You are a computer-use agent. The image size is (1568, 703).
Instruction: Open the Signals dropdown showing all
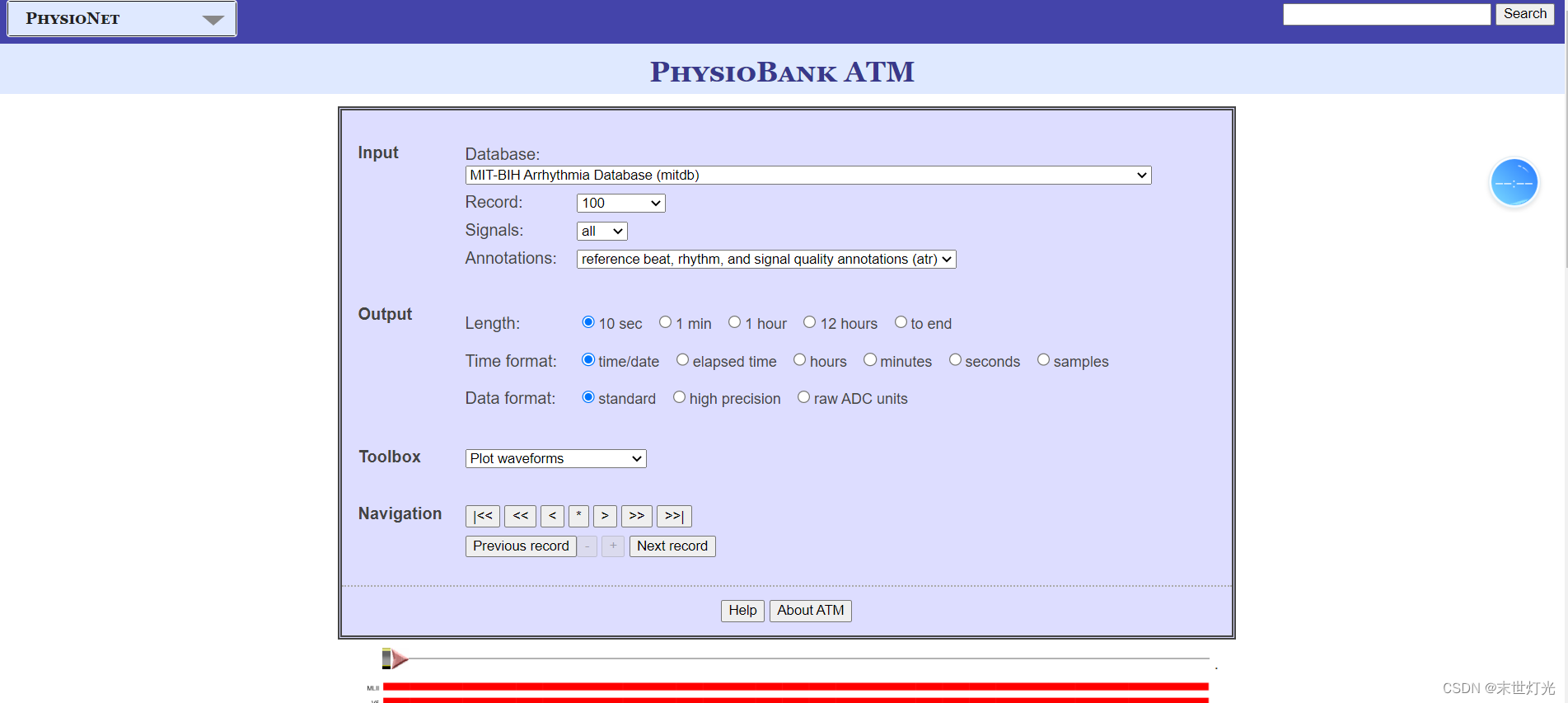601,231
